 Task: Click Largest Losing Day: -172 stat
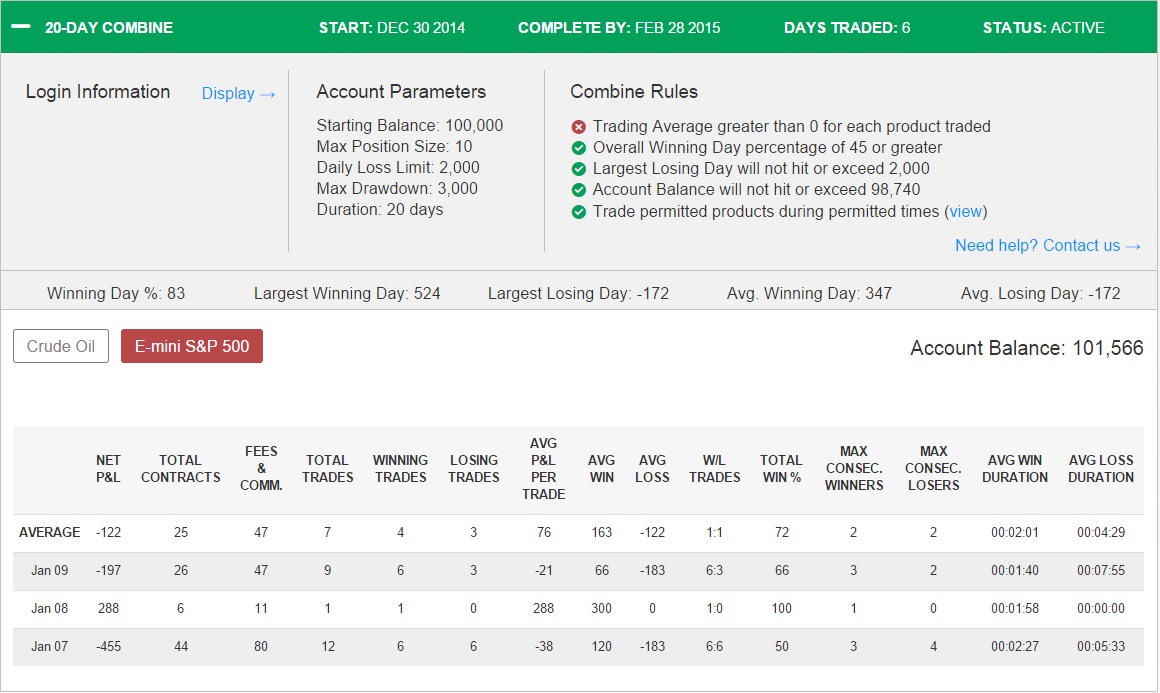click(x=579, y=294)
